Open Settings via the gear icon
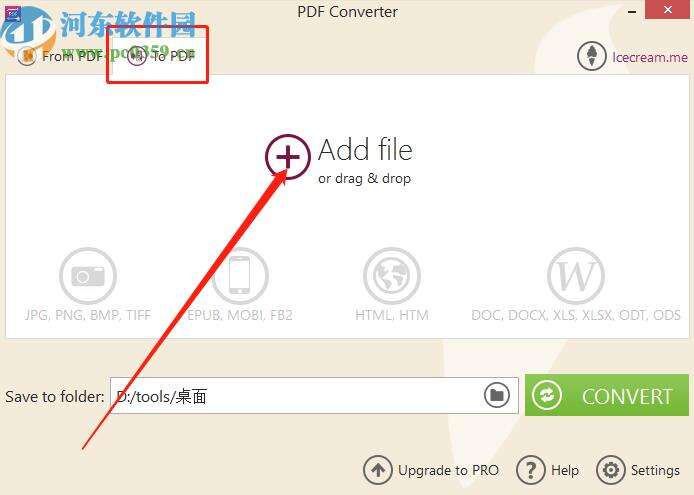 (x=611, y=470)
